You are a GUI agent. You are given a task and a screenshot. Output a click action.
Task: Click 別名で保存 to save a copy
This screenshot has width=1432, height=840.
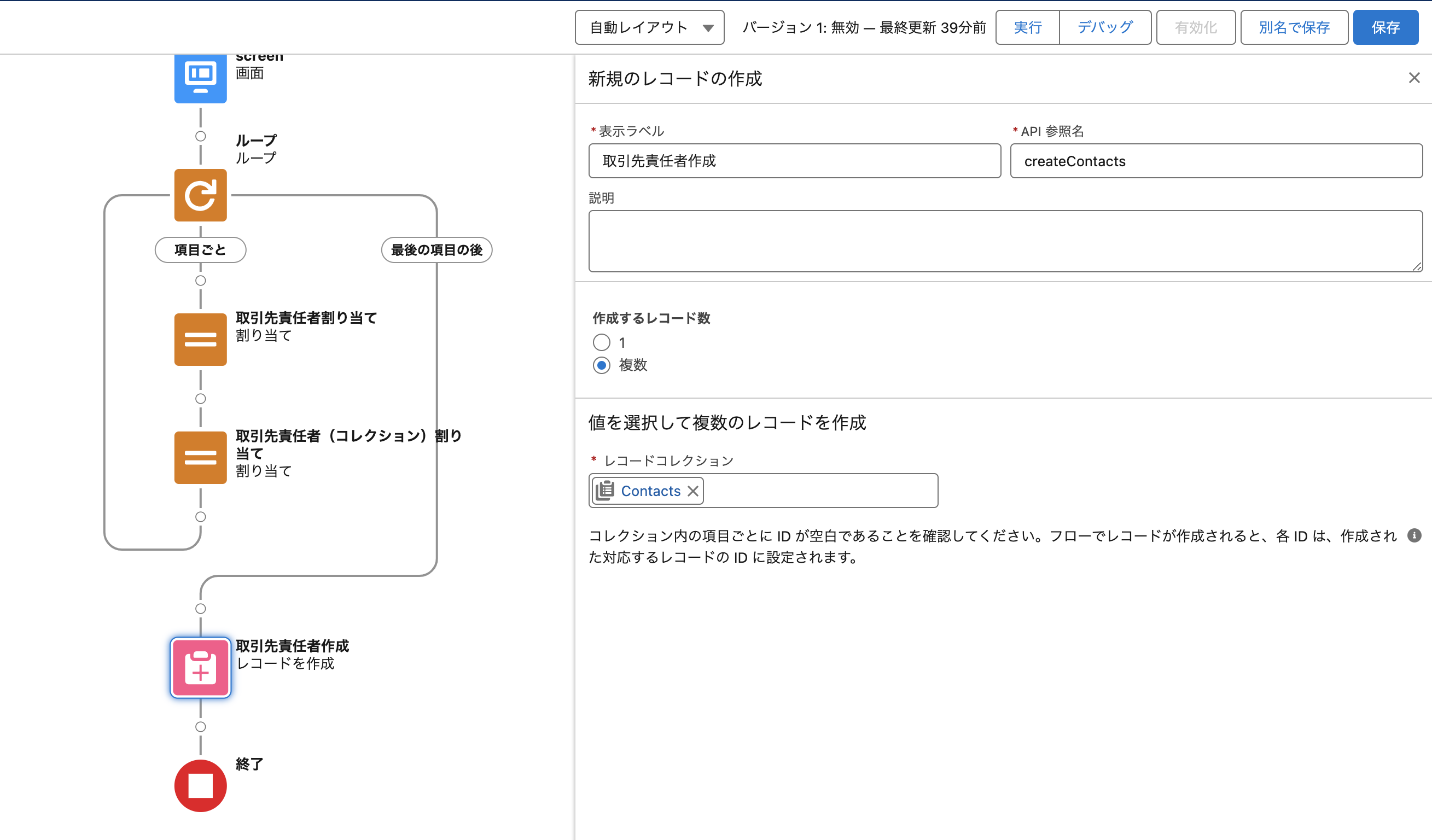1294,27
